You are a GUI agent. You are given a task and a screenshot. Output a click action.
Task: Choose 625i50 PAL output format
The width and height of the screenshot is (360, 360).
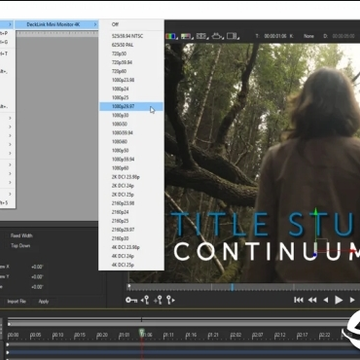click(131, 45)
